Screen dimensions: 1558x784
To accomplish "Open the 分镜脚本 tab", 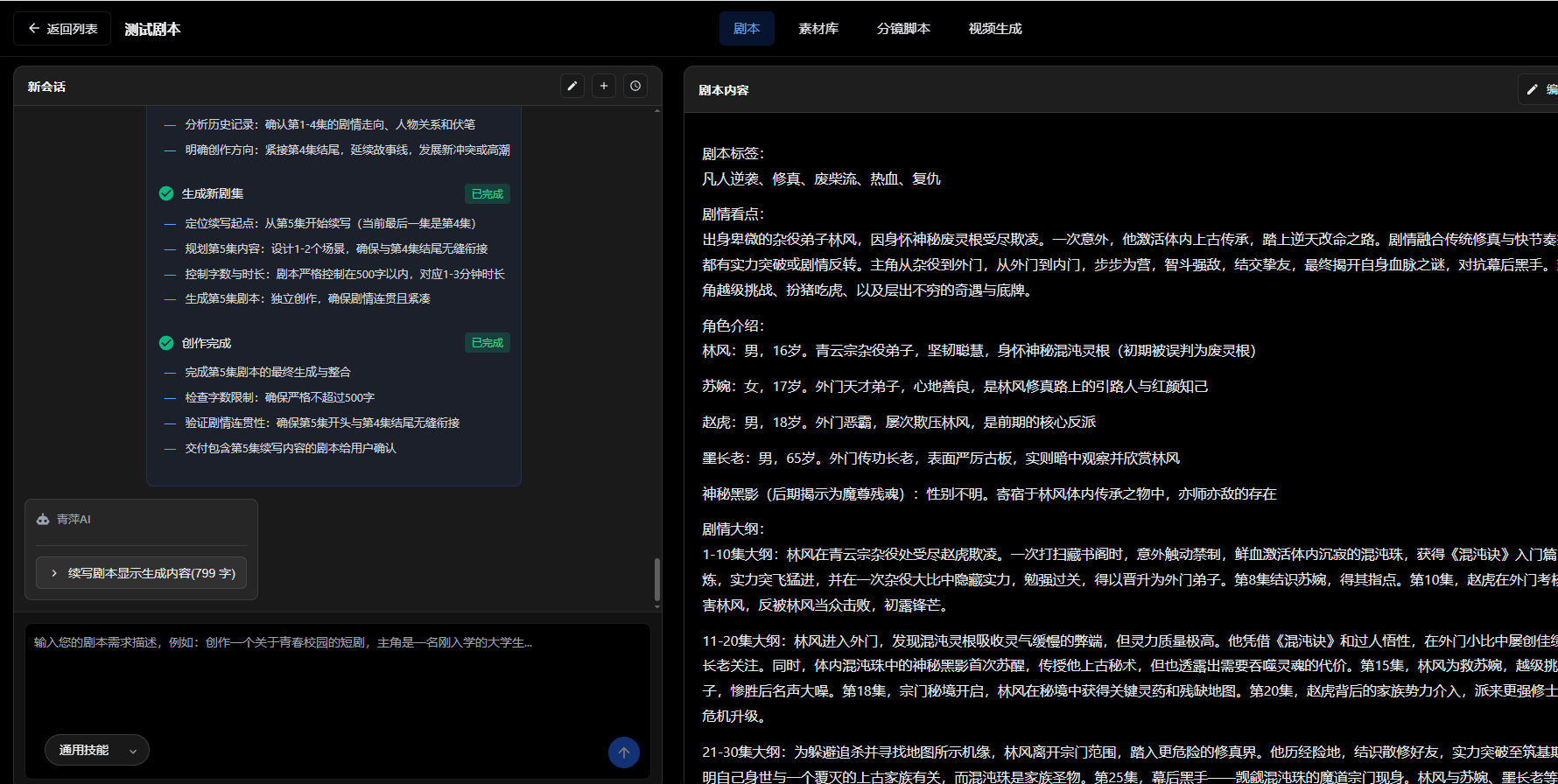I will coord(903,29).
